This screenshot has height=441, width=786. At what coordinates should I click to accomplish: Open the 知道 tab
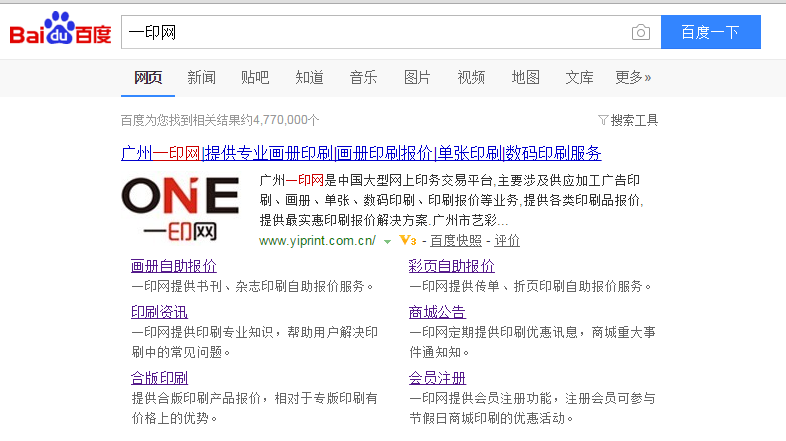309,78
